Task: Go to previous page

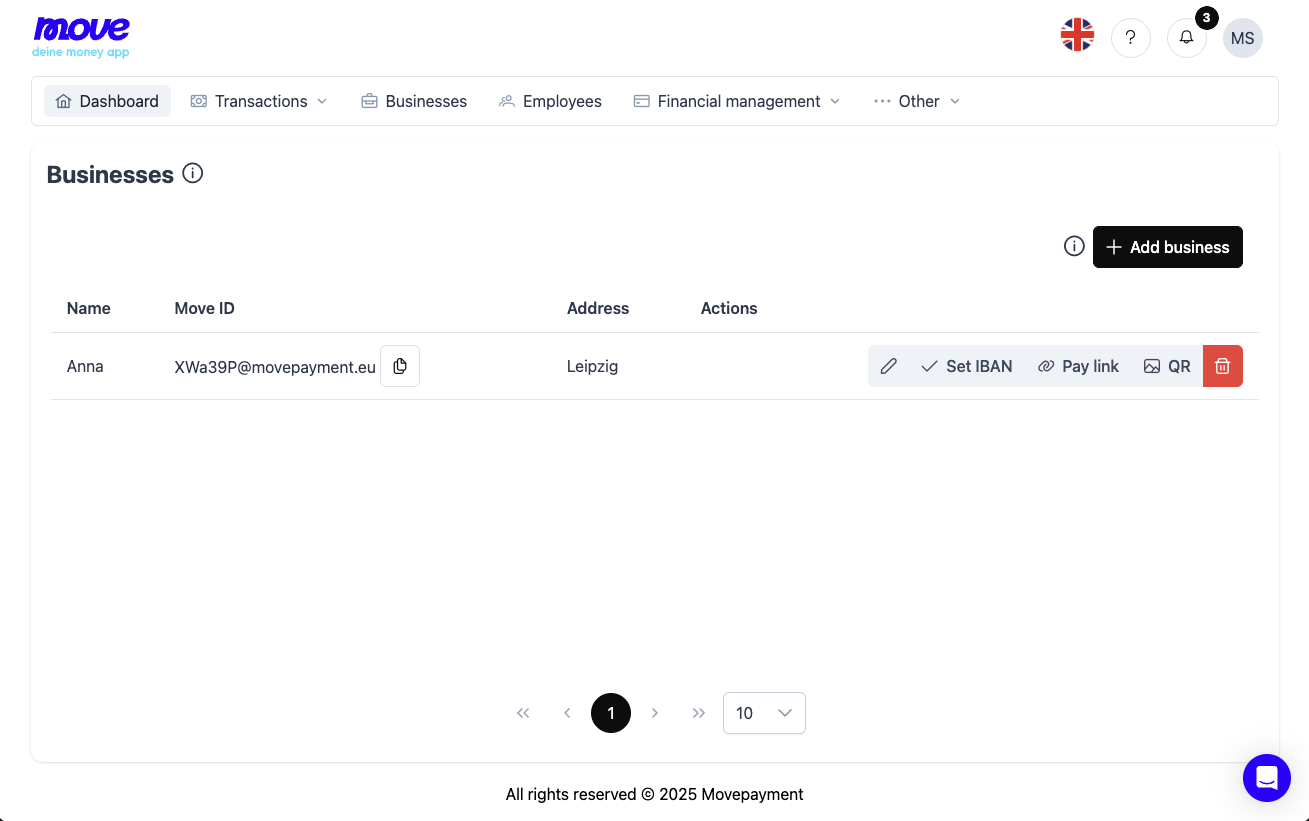Action: click(x=567, y=713)
